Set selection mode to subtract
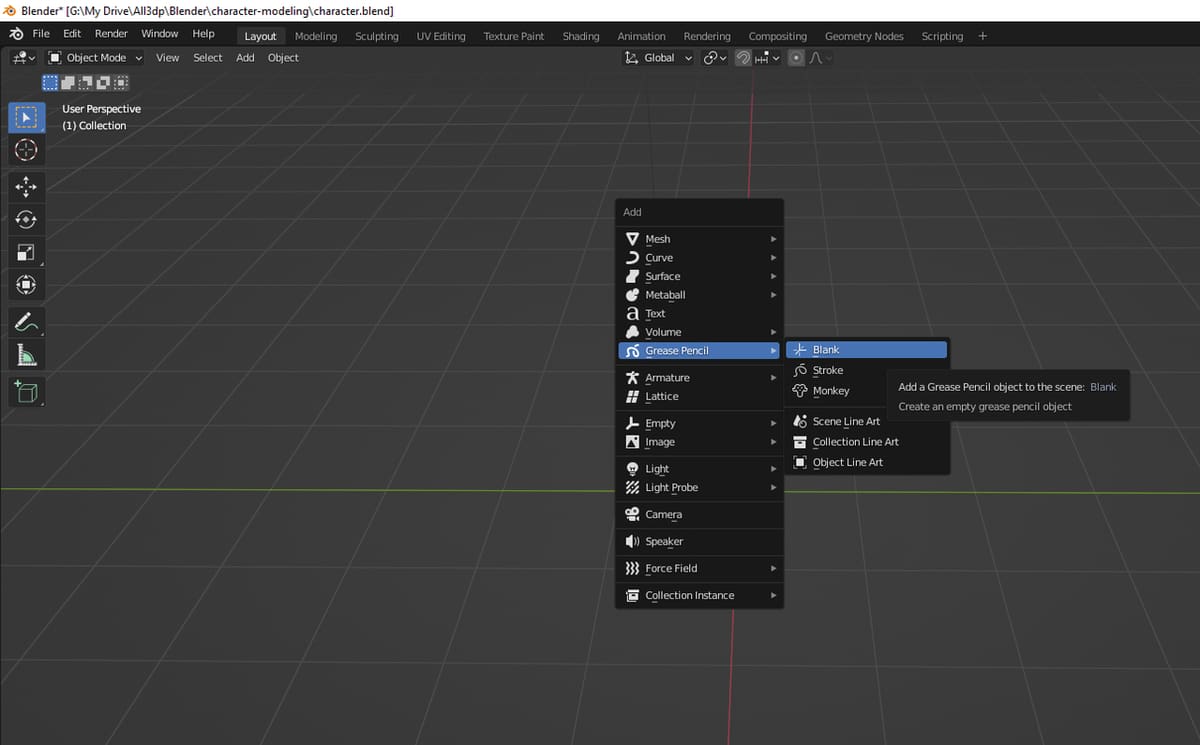1200x745 pixels. [x=85, y=82]
